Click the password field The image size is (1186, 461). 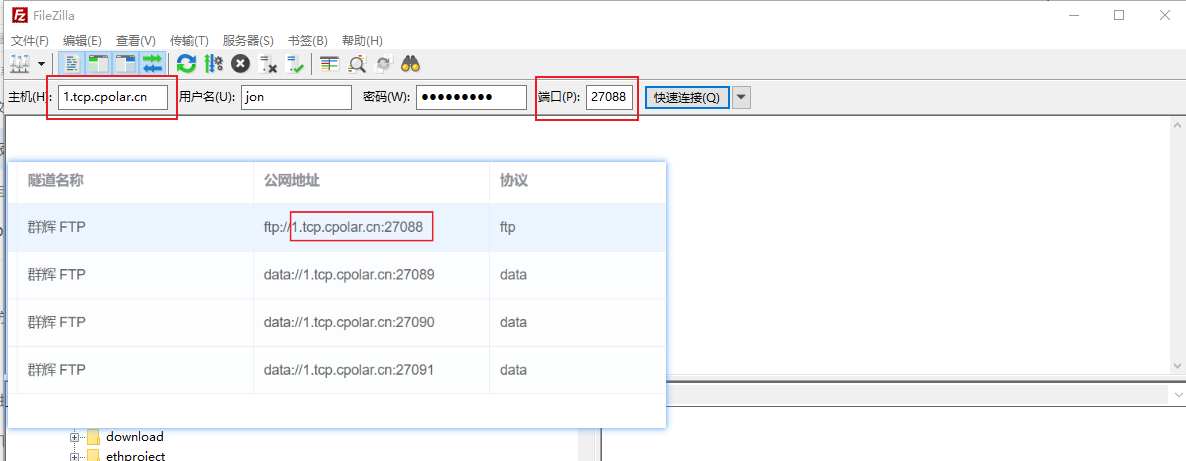pos(470,97)
